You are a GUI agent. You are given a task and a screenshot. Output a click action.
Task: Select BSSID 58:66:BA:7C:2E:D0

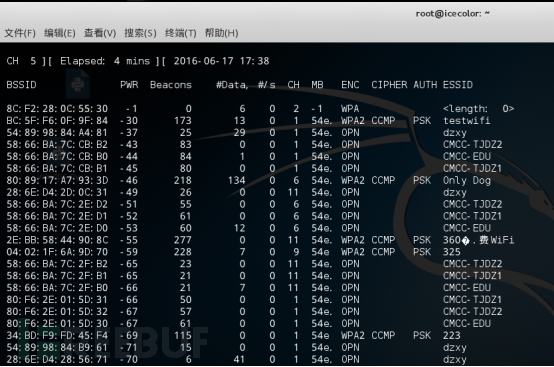coord(57,228)
